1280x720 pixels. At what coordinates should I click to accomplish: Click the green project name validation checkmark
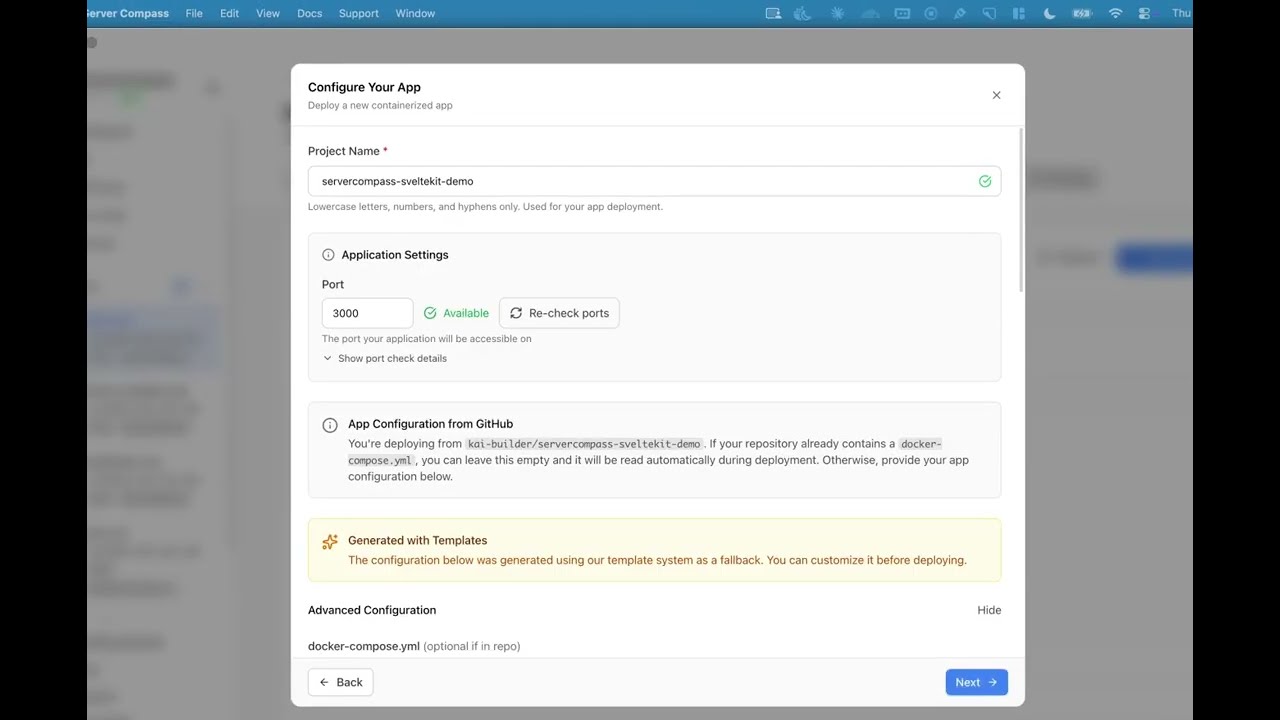[x=985, y=181]
